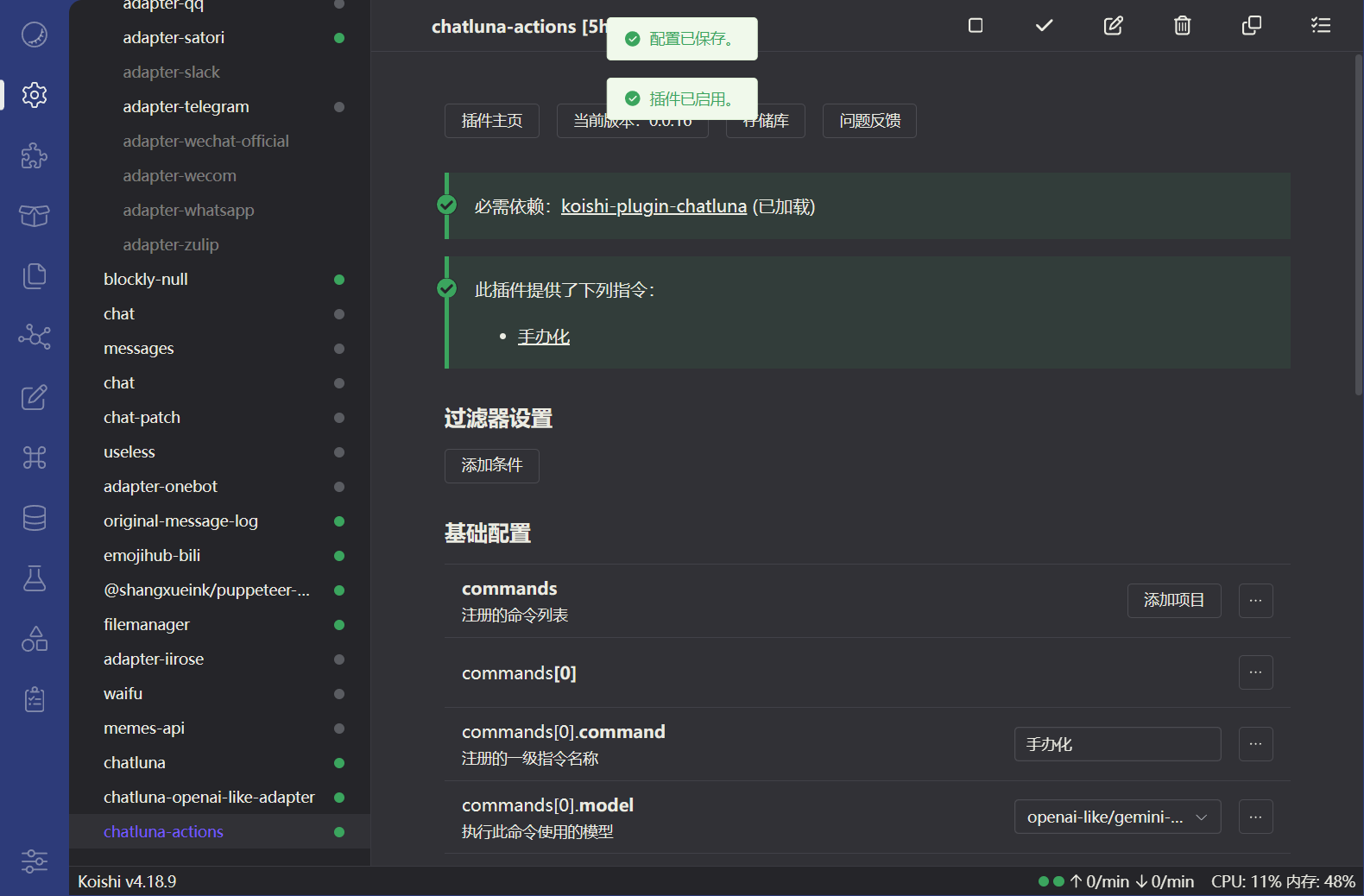Open the dashboard gauge icon in sidebar
Screen dimensions: 1364x896
[x=35, y=35]
